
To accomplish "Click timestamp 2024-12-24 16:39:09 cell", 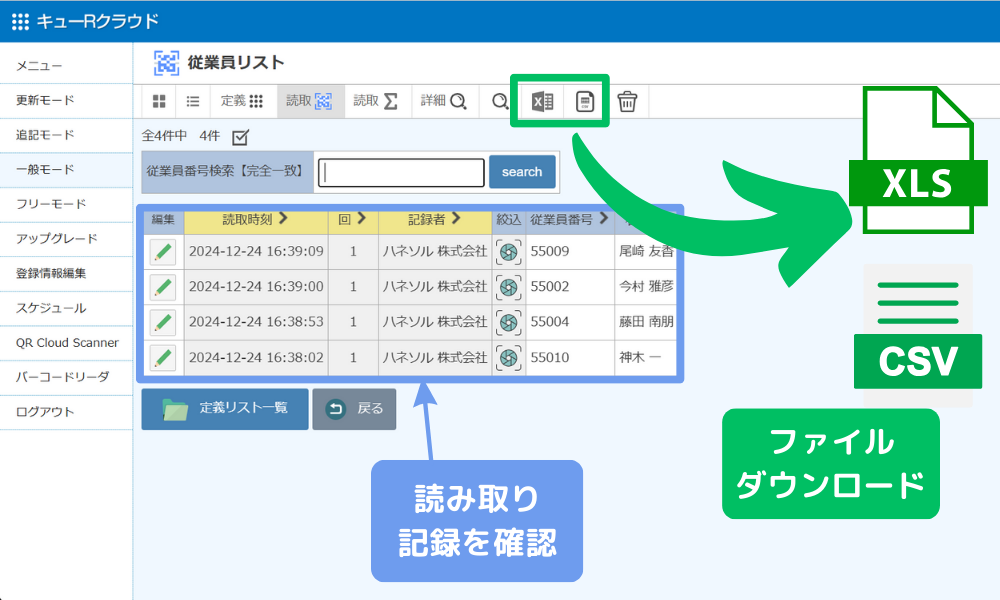I will point(256,252).
